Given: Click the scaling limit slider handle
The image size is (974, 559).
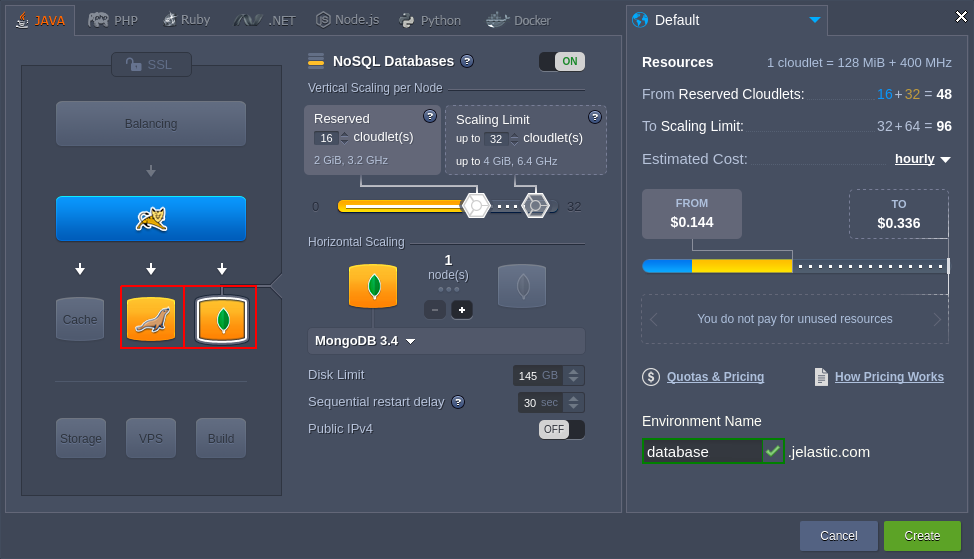Looking at the screenshot, I should pyautogui.click(x=535, y=206).
